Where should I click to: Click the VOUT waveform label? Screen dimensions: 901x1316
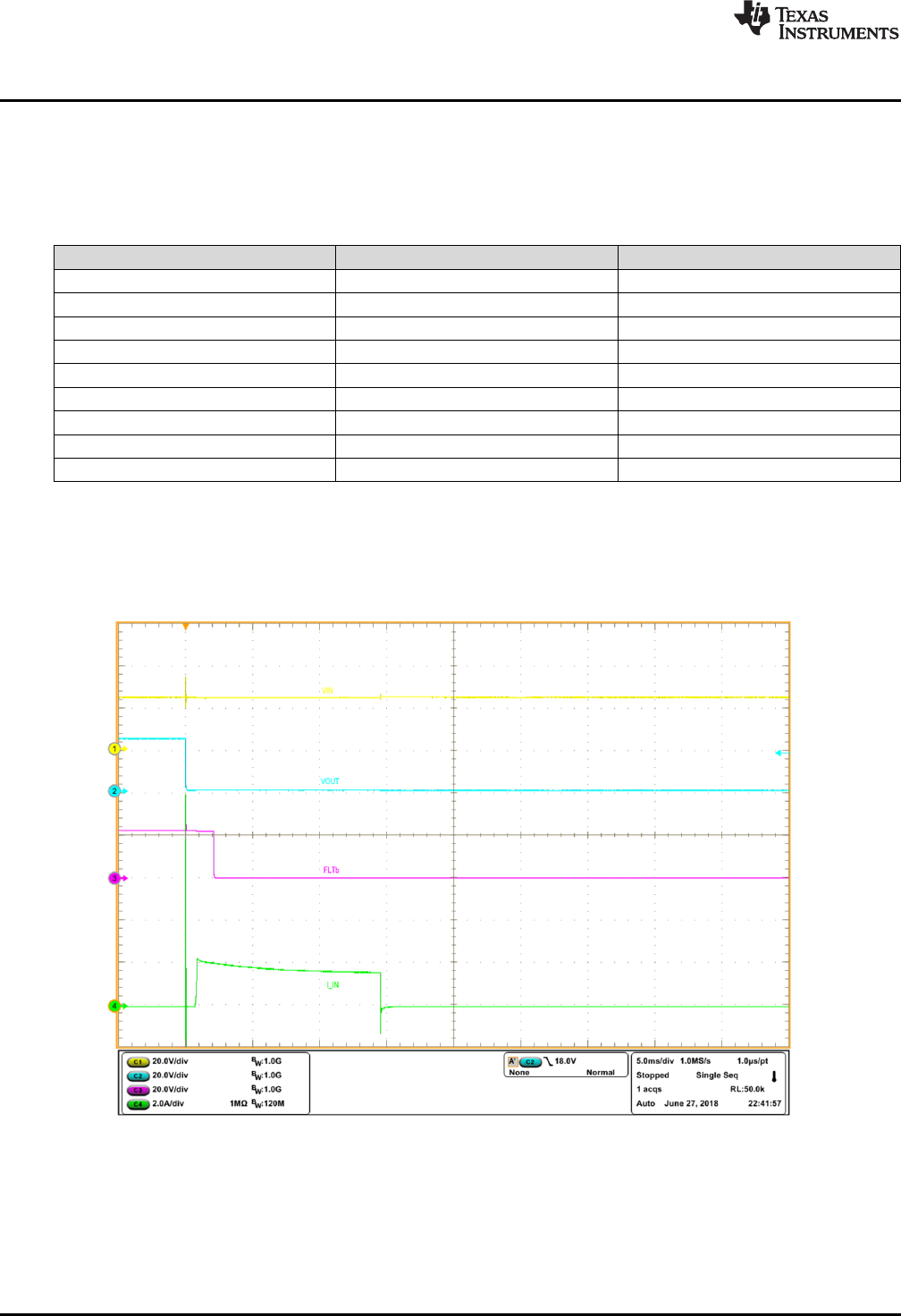pos(330,781)
